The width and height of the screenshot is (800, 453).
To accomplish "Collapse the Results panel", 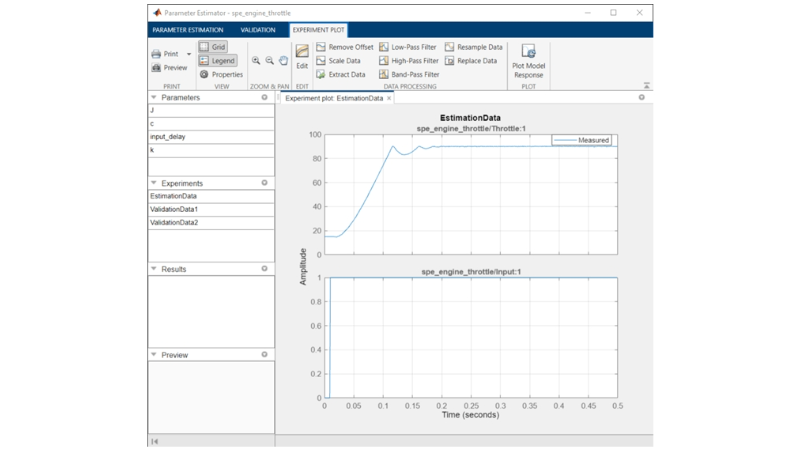I will [154, 269].
